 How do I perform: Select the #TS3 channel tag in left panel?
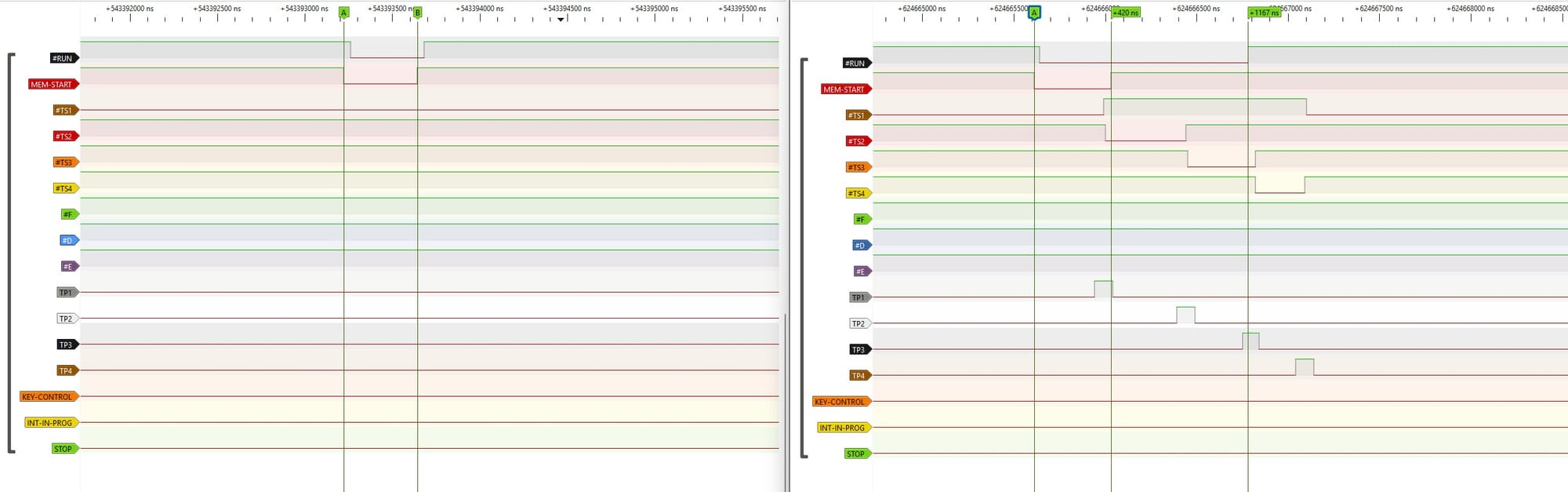(x=65, y=162)
